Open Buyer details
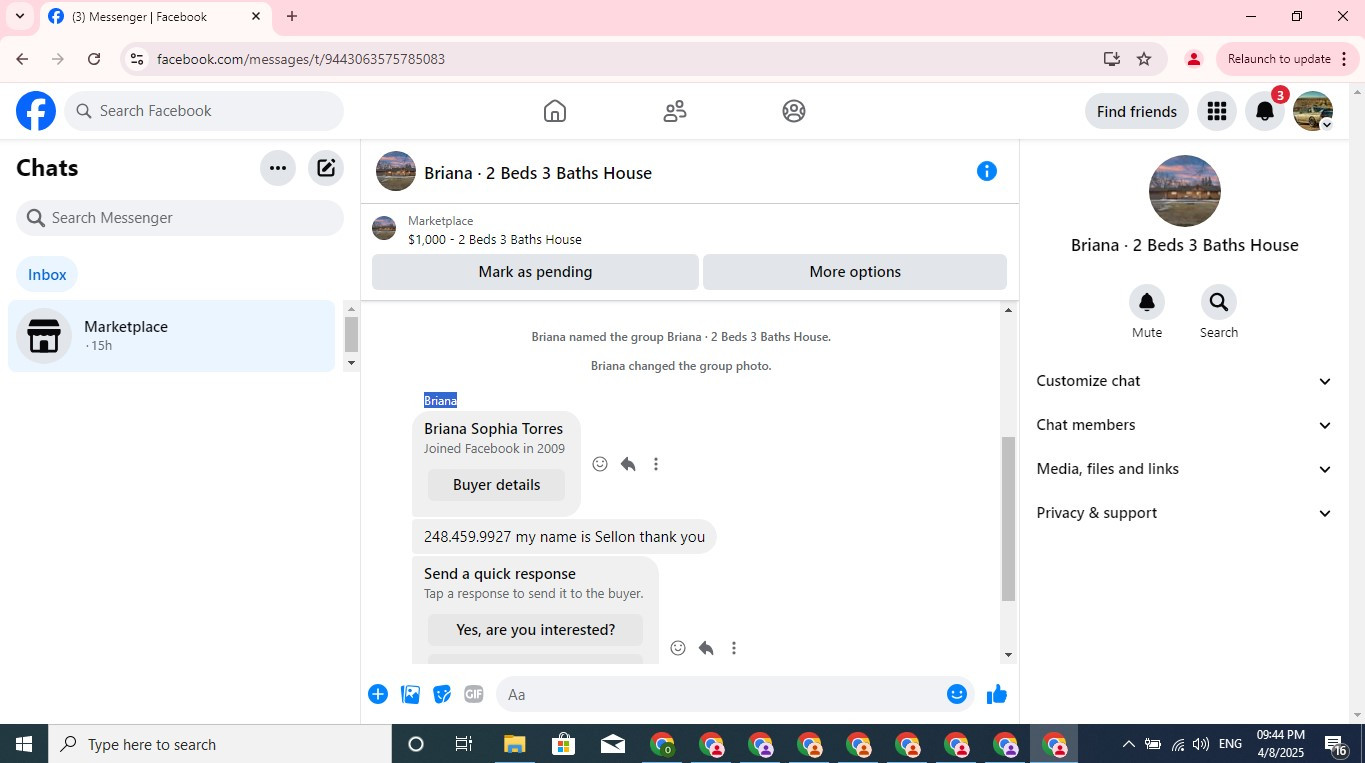The height and width of the screenshot is (763, 1365). point(496,485)
